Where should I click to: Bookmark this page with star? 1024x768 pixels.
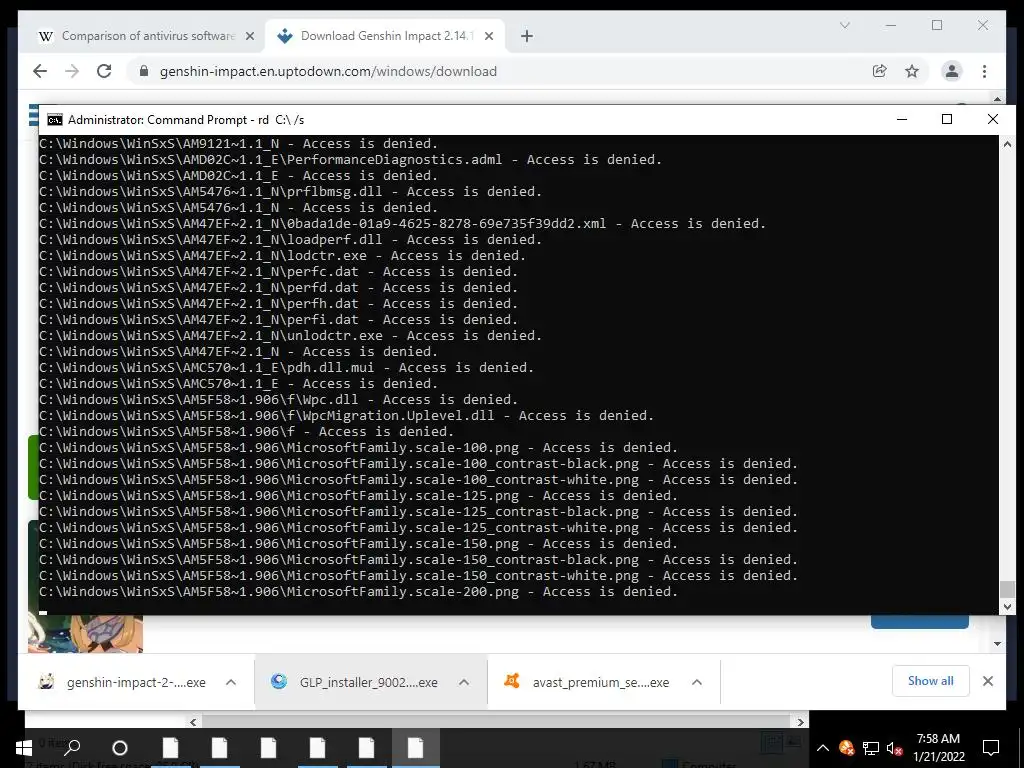(x=912, y=71)
